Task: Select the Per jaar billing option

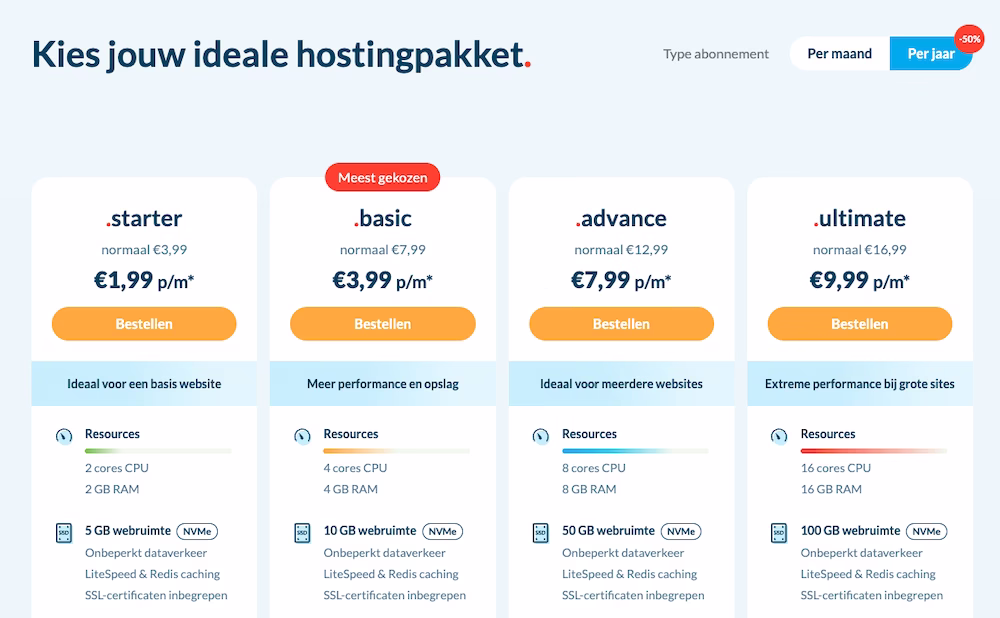Action: pyautogui.click(x=930, y=54)
